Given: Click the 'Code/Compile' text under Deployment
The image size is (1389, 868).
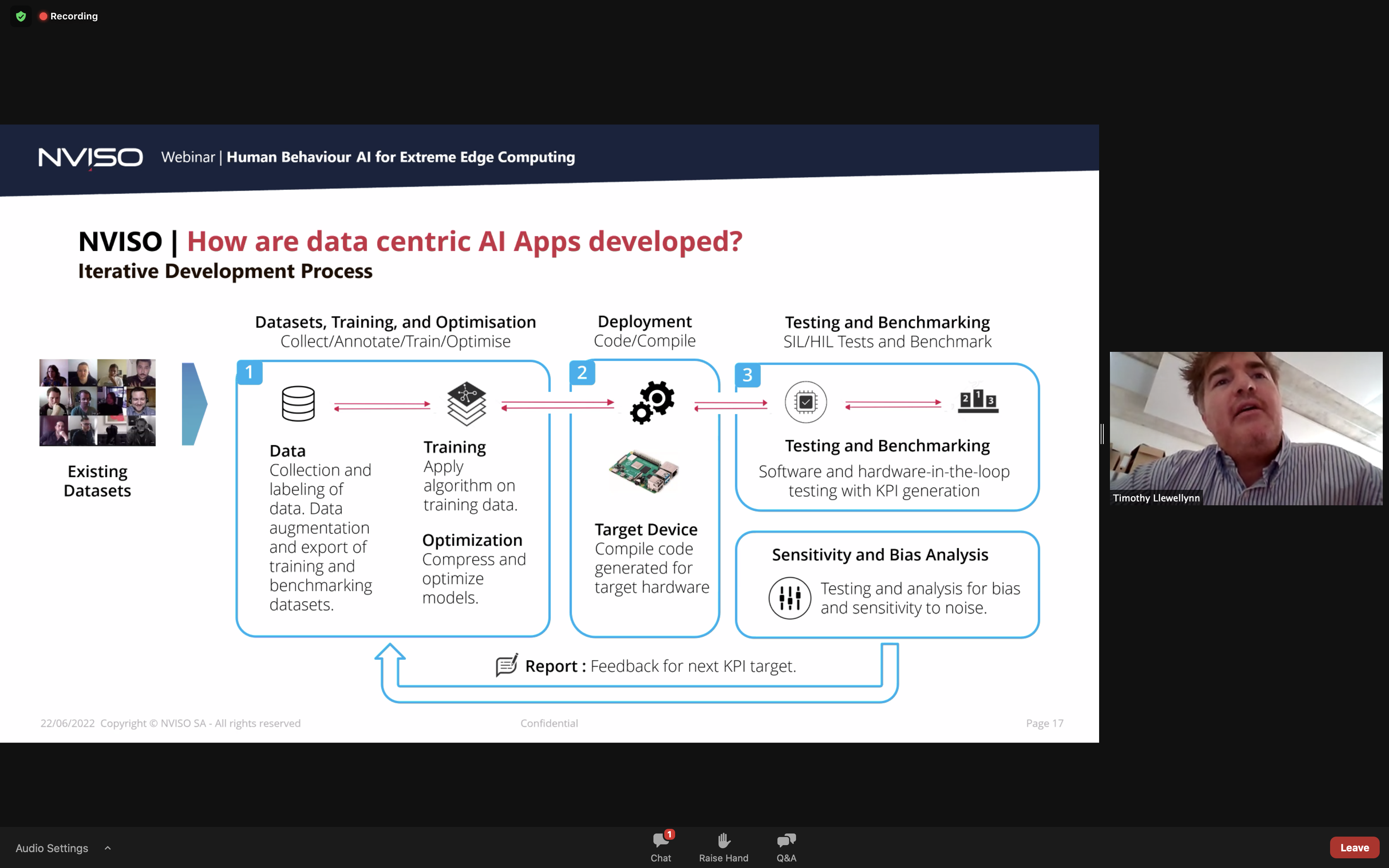Looking at the screenshot, I should pos(645,341).
